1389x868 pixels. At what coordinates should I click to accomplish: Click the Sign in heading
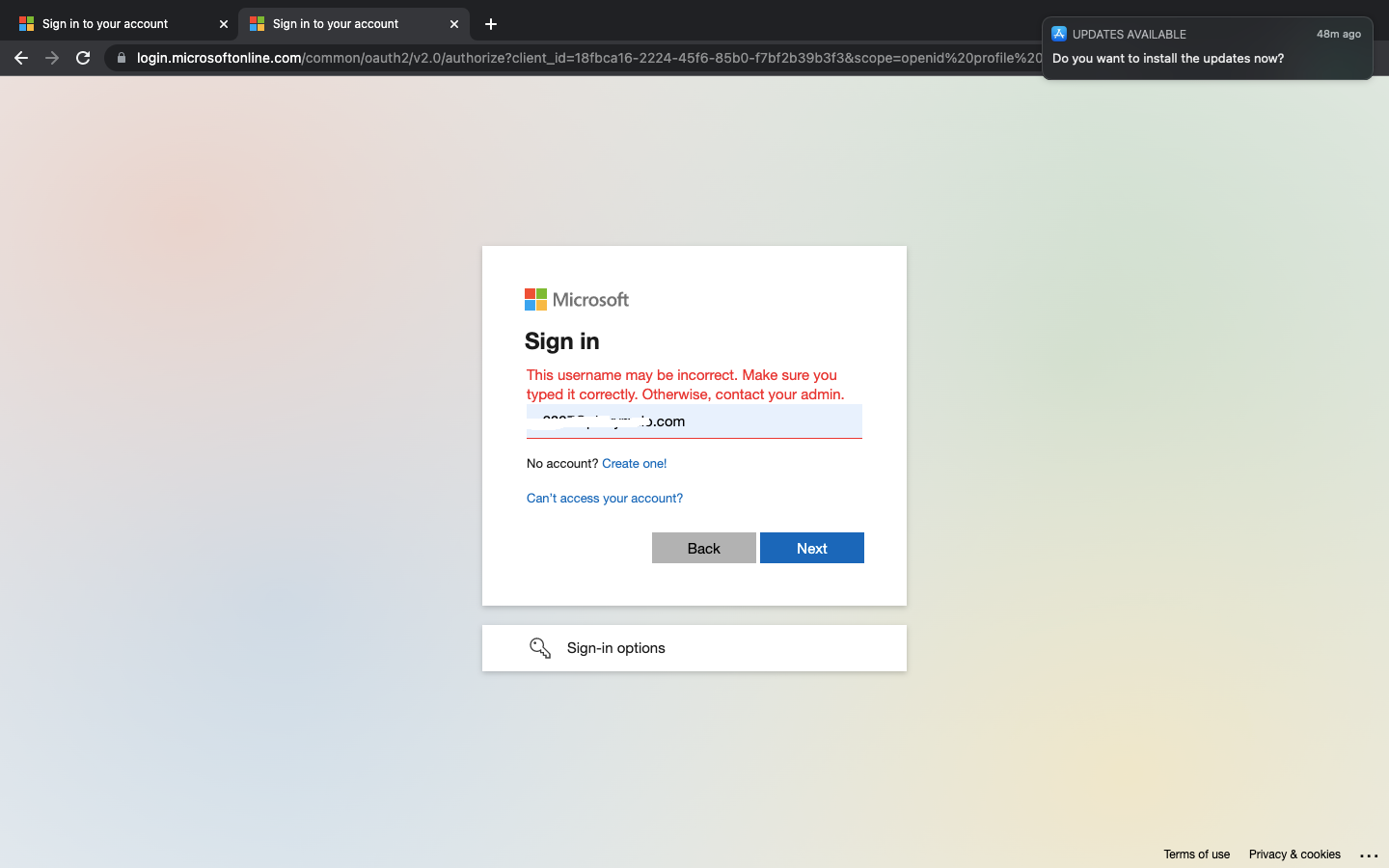pyautogui.click(x=562, y=341)
